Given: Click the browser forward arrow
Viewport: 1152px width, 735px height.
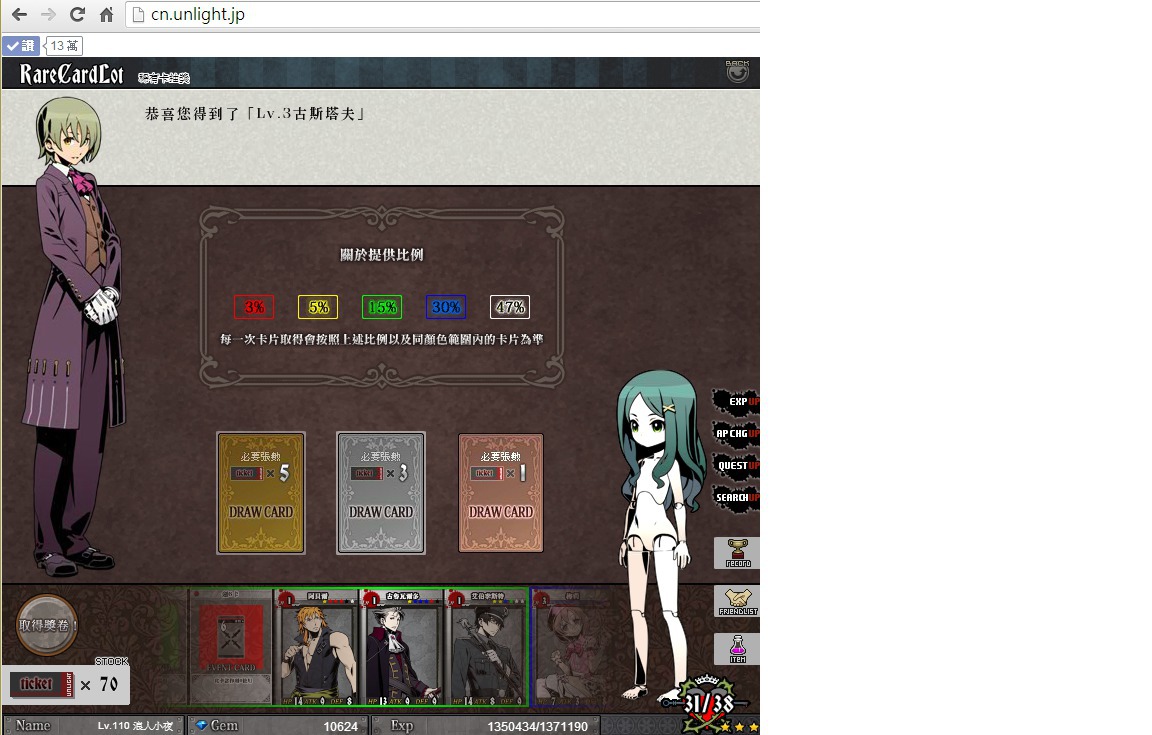Looking at the screenshot, I should tap(48, 14).
